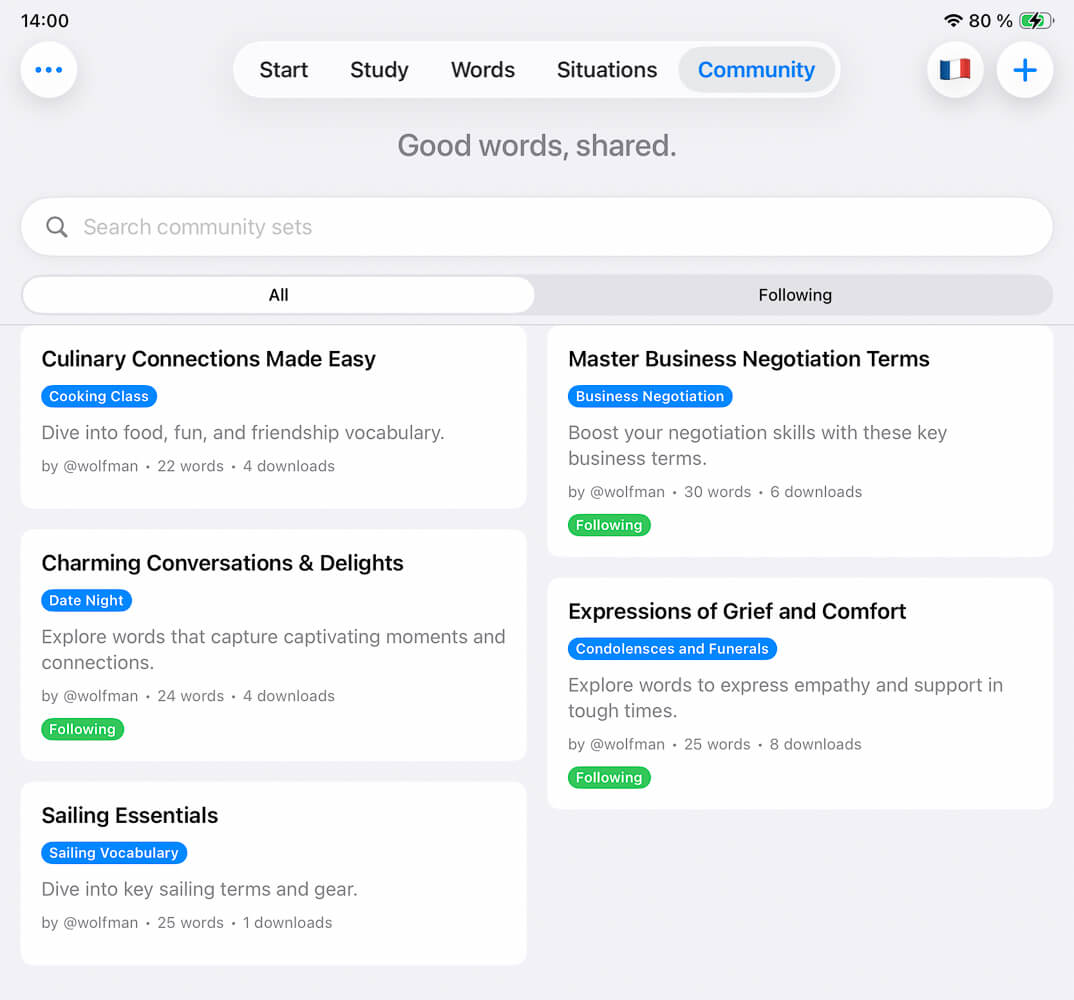Select the Sailing Vocabulary category badge
1074x1000 pixels.
(x=113, y=853)
